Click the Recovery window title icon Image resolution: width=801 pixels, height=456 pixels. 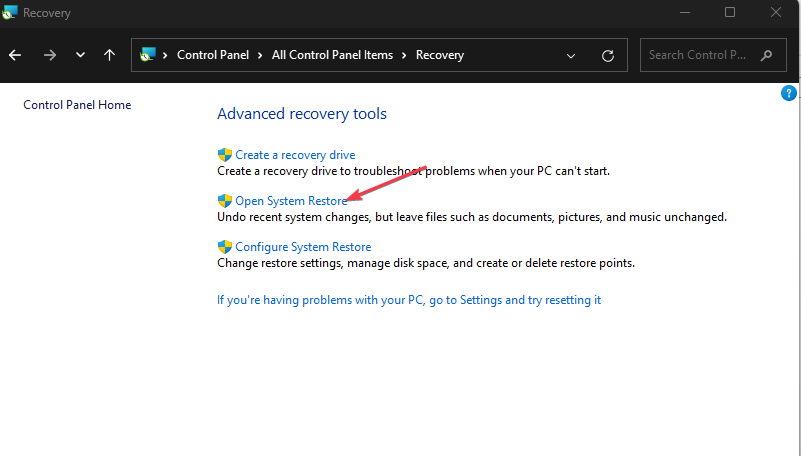[x=9, y=12]
